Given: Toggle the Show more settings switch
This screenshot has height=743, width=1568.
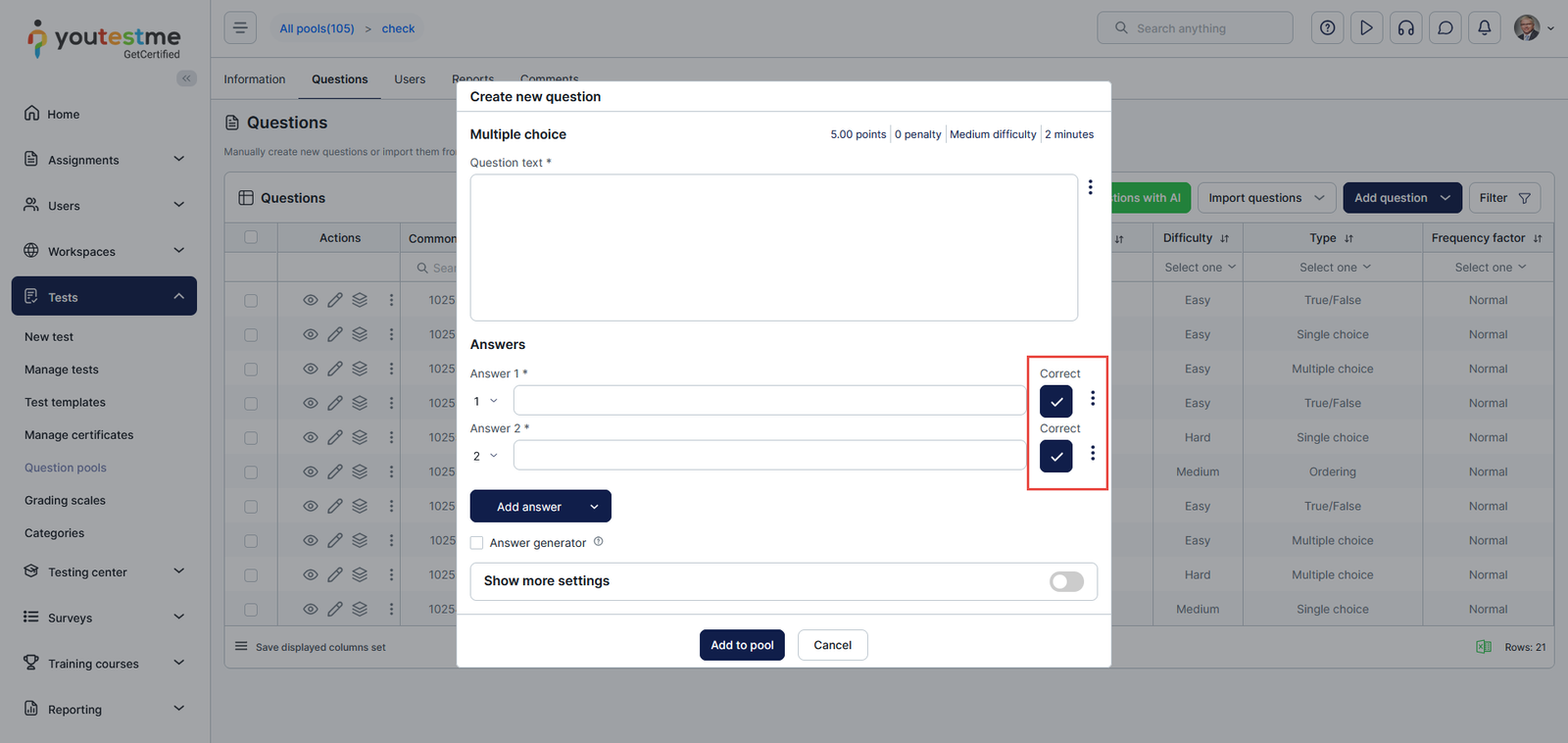Looking at the screenshot, I should [x=1066, y=581].
